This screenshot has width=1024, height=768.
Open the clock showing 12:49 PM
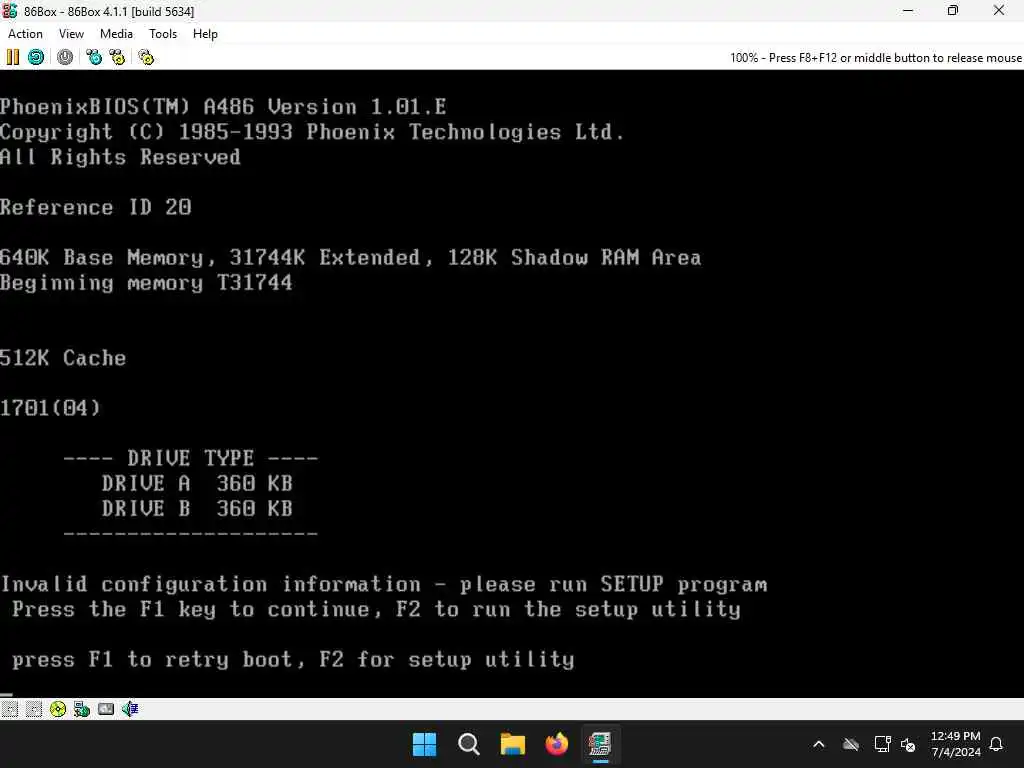point(955,744)
